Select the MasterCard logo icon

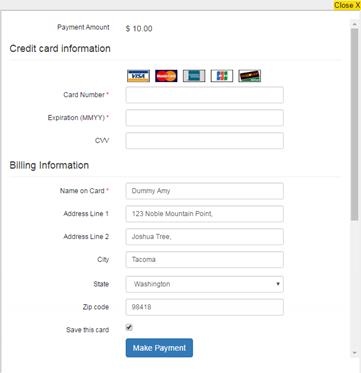click(x=166, y=76)
